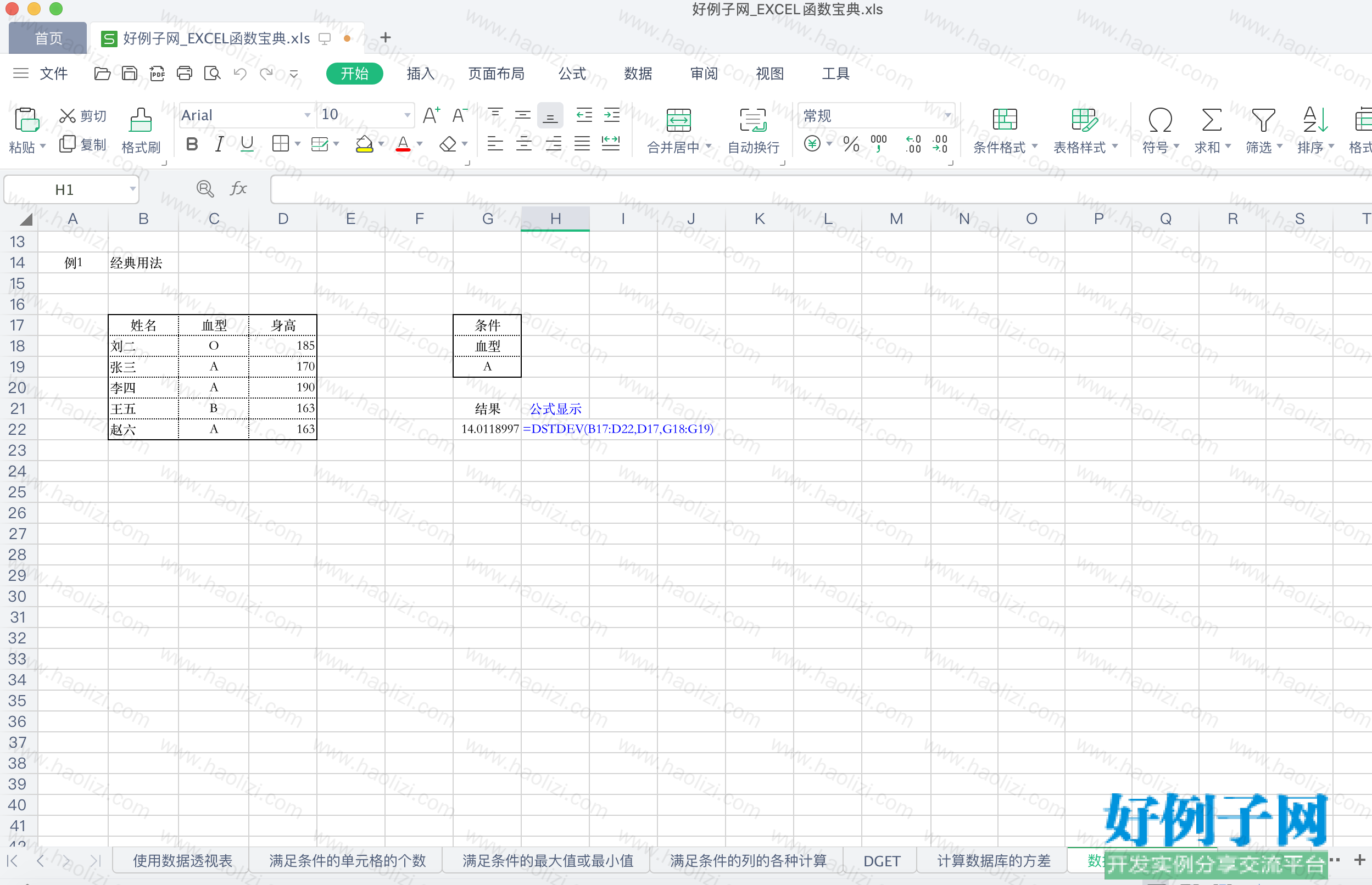
Task: Toggle top vertical alignment
Action: 495,115
